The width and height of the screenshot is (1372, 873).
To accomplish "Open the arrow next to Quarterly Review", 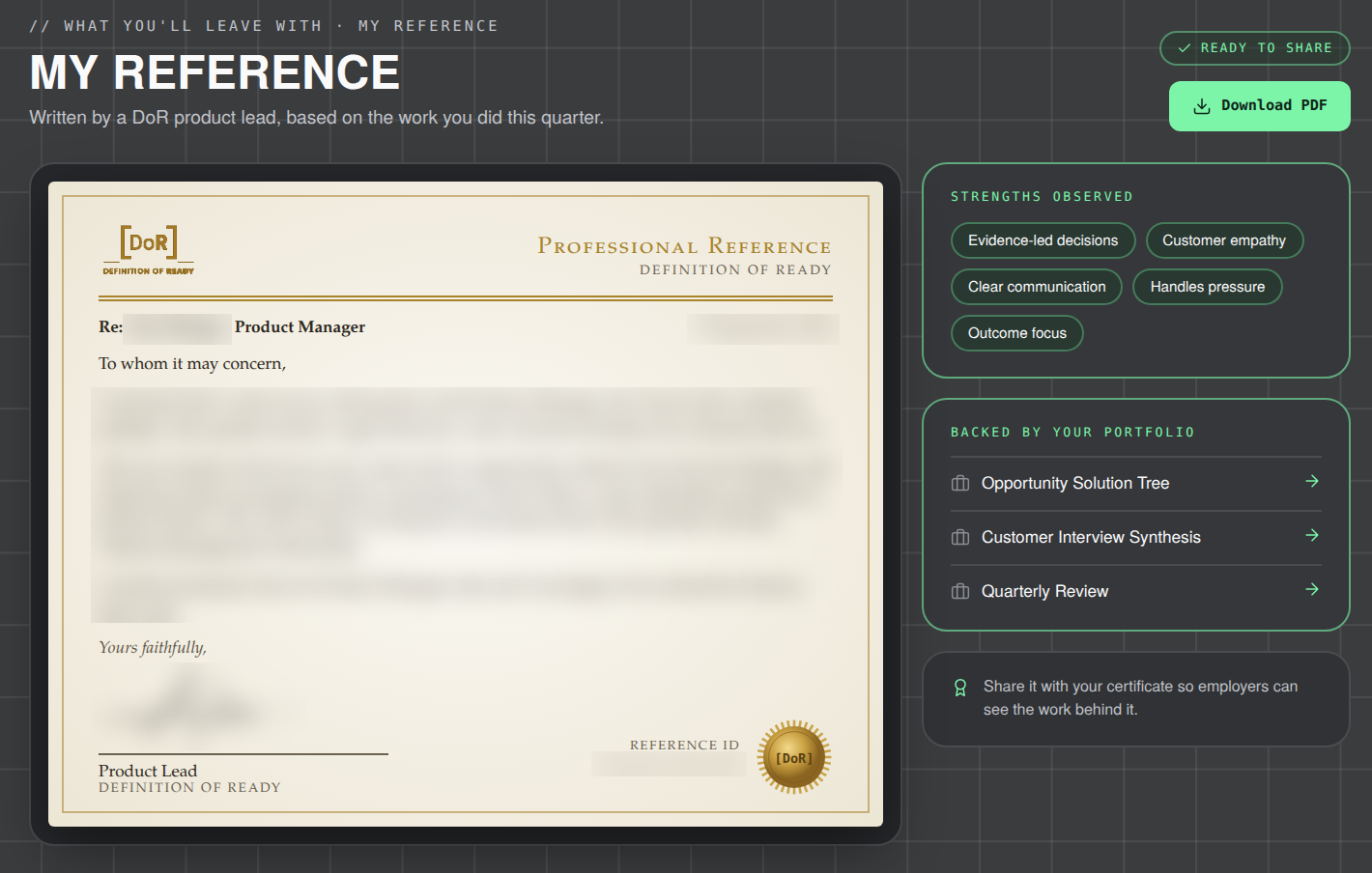I will (x=1312, y=589).
